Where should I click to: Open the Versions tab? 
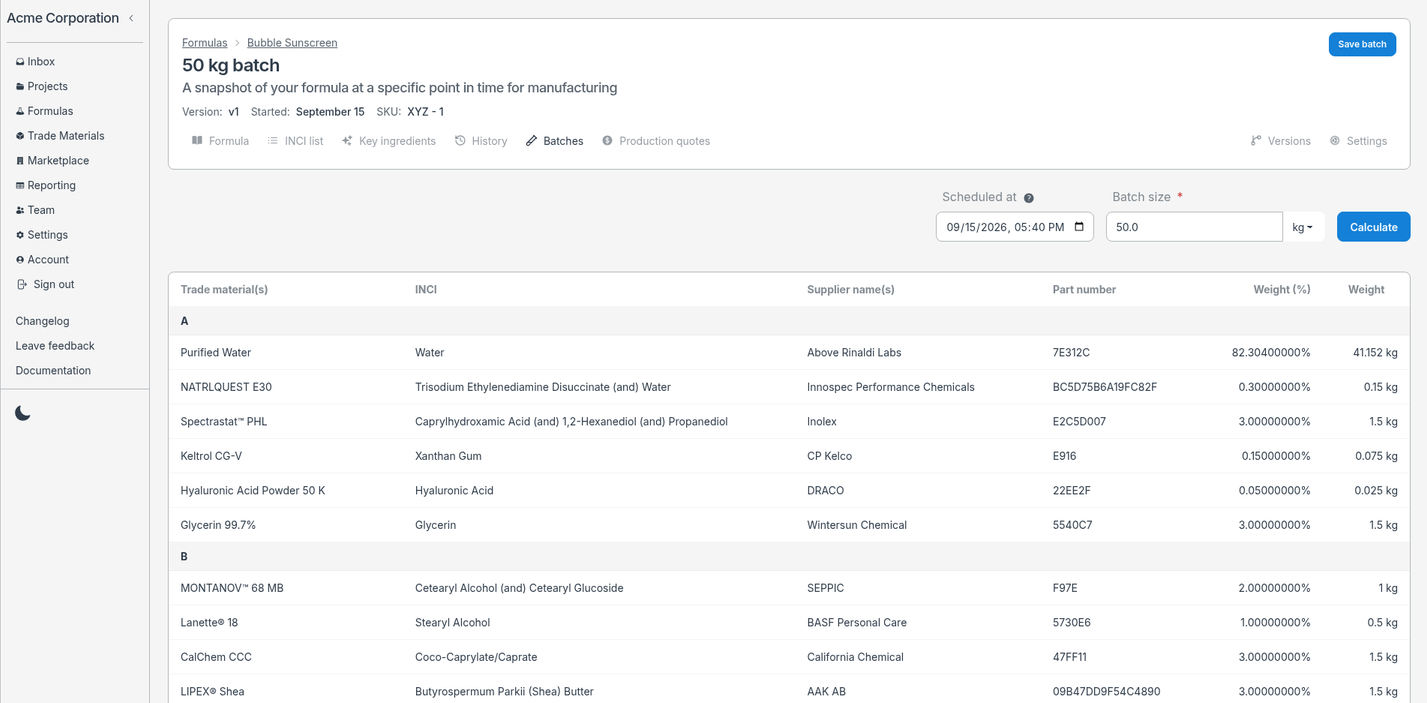click(x=1281, y=141)
